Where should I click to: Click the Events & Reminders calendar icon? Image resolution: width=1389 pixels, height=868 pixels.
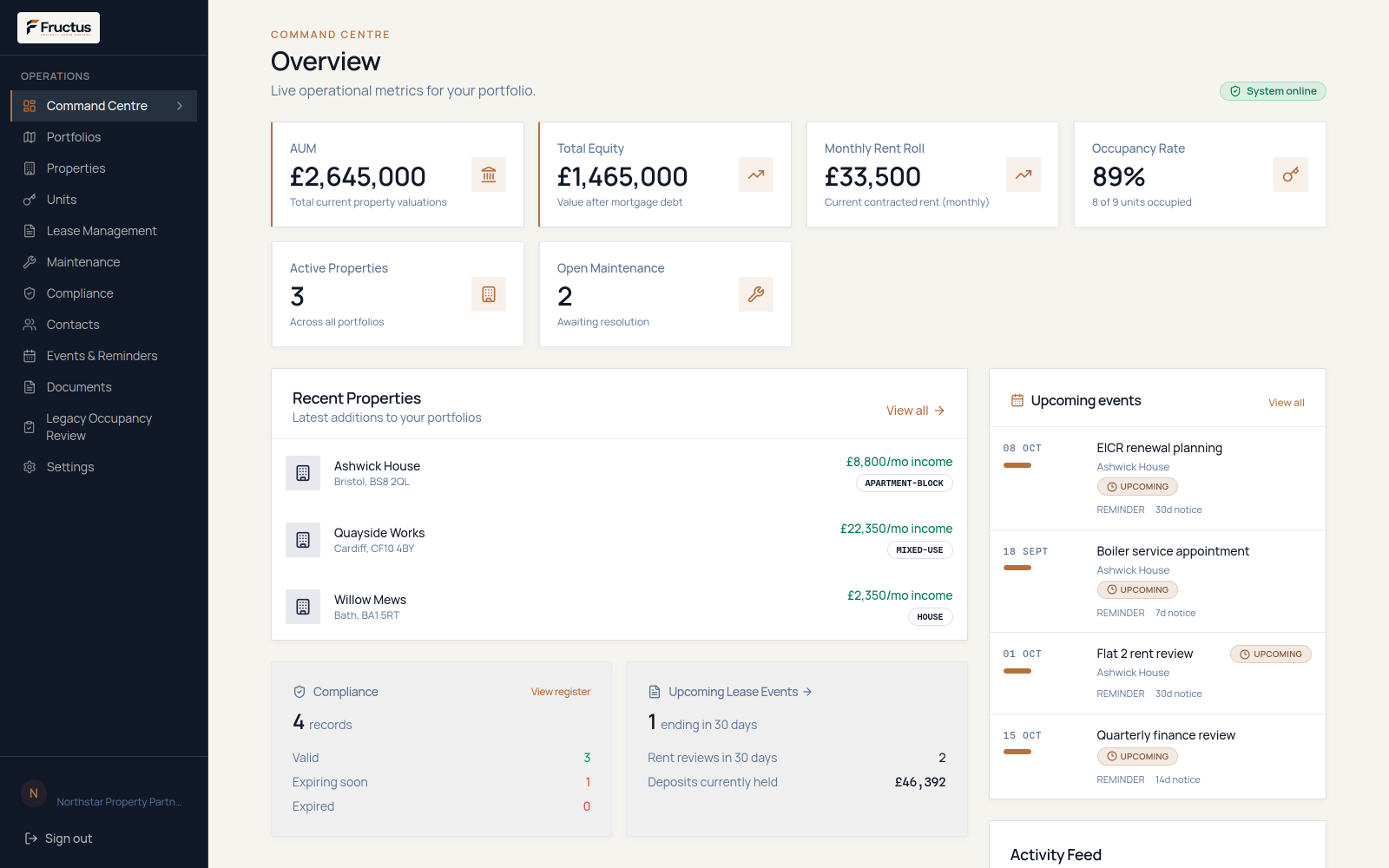[30, 356]
